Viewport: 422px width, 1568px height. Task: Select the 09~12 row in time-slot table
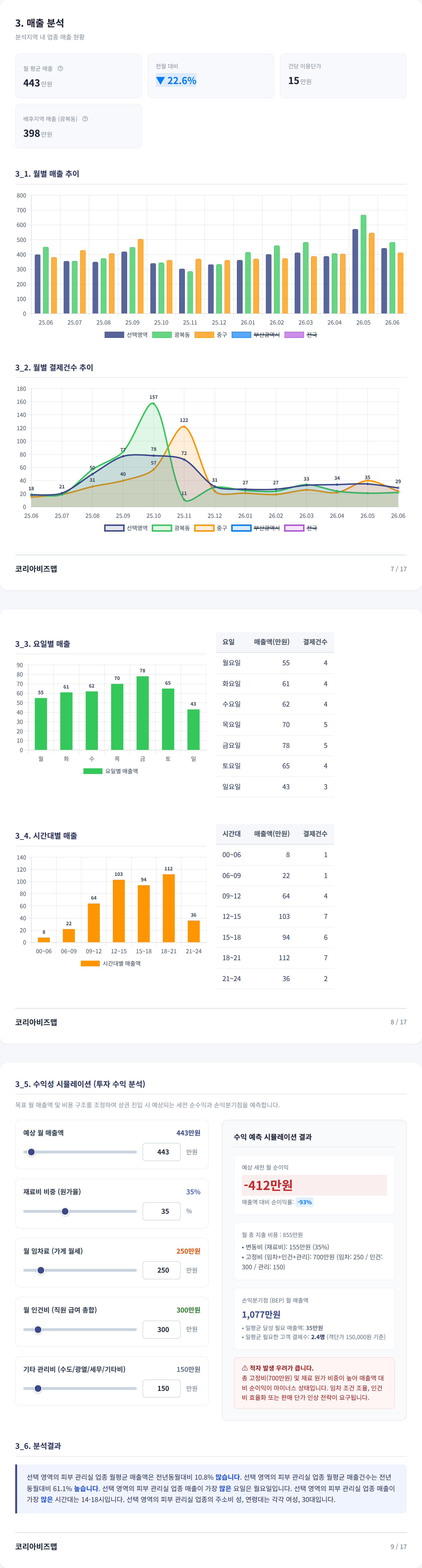click(275, 896)
